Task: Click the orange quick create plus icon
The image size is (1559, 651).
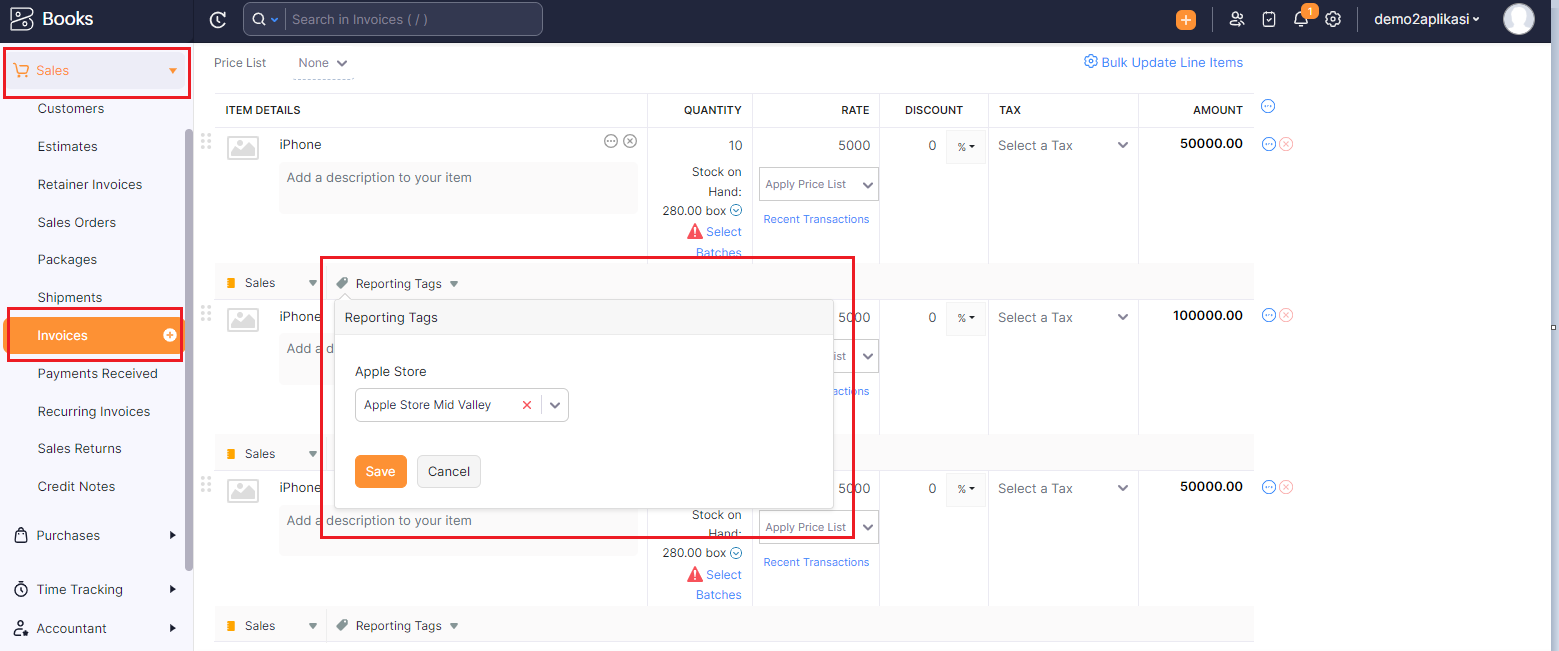Action: (x=1186, y=19)
